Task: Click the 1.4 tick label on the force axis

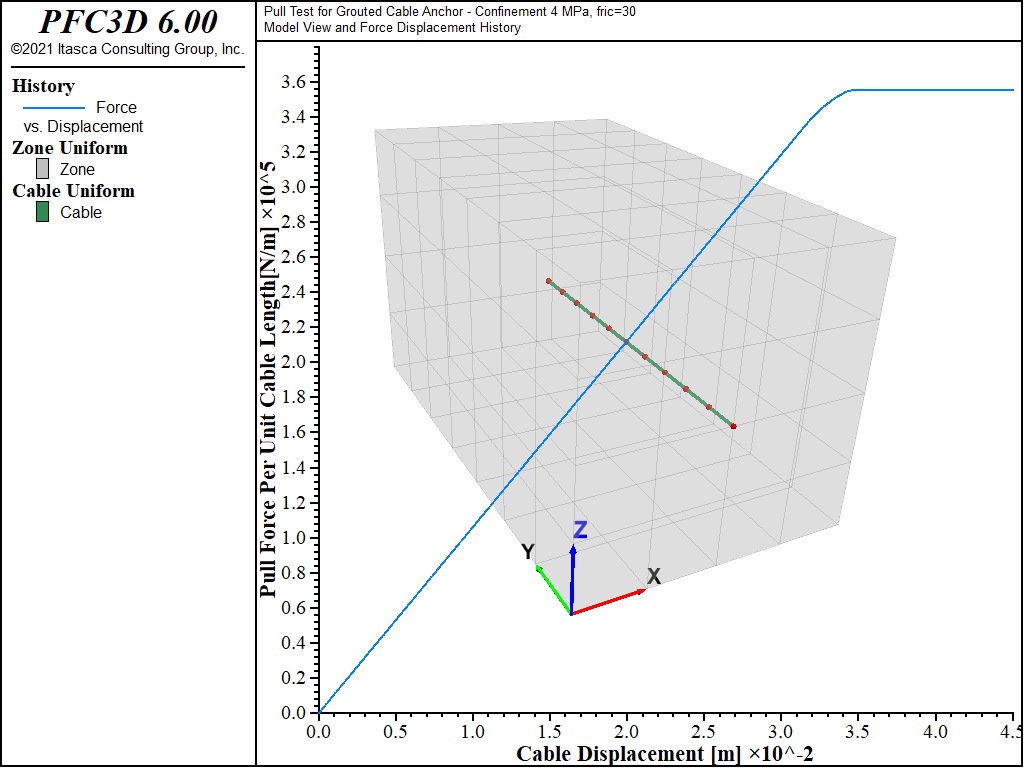Action: (295, 468)
